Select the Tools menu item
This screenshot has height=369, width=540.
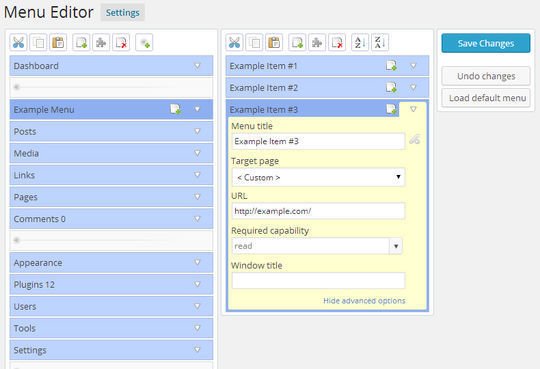(111, 328)
